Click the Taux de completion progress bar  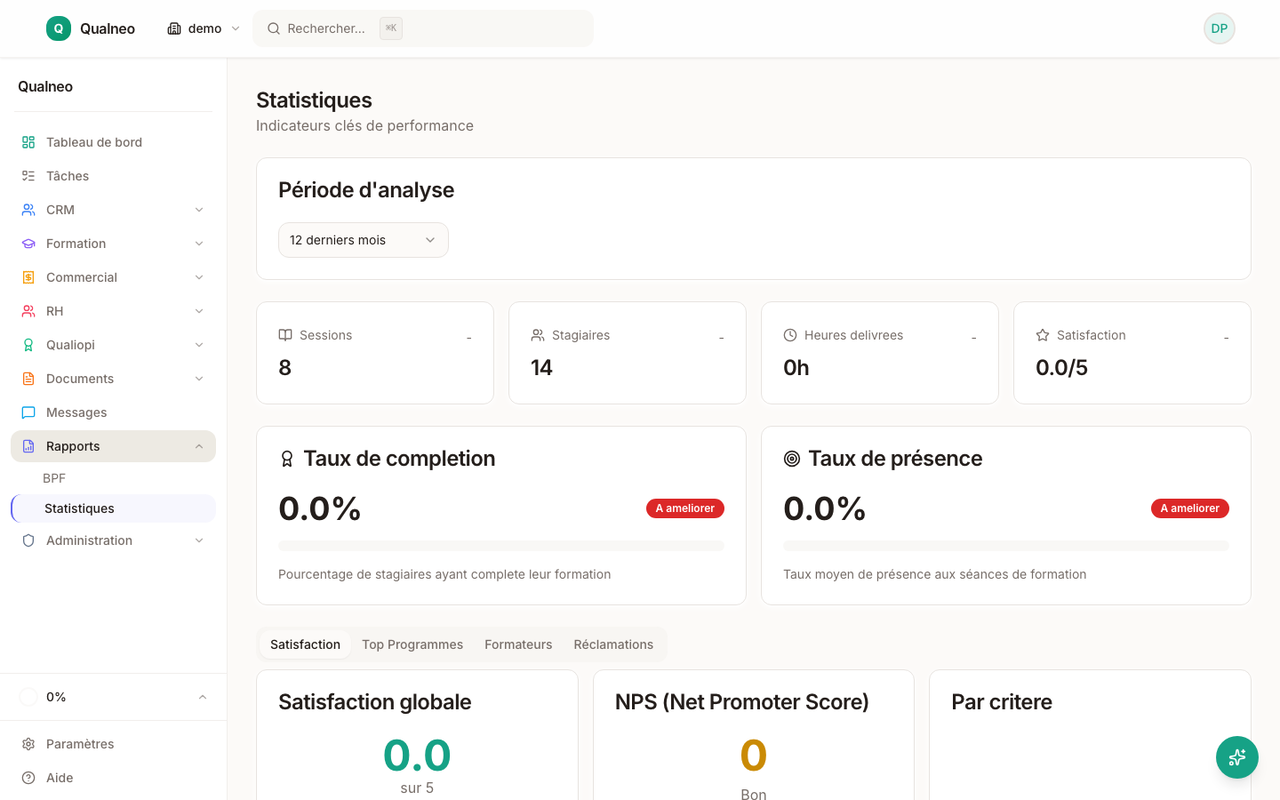501,546
